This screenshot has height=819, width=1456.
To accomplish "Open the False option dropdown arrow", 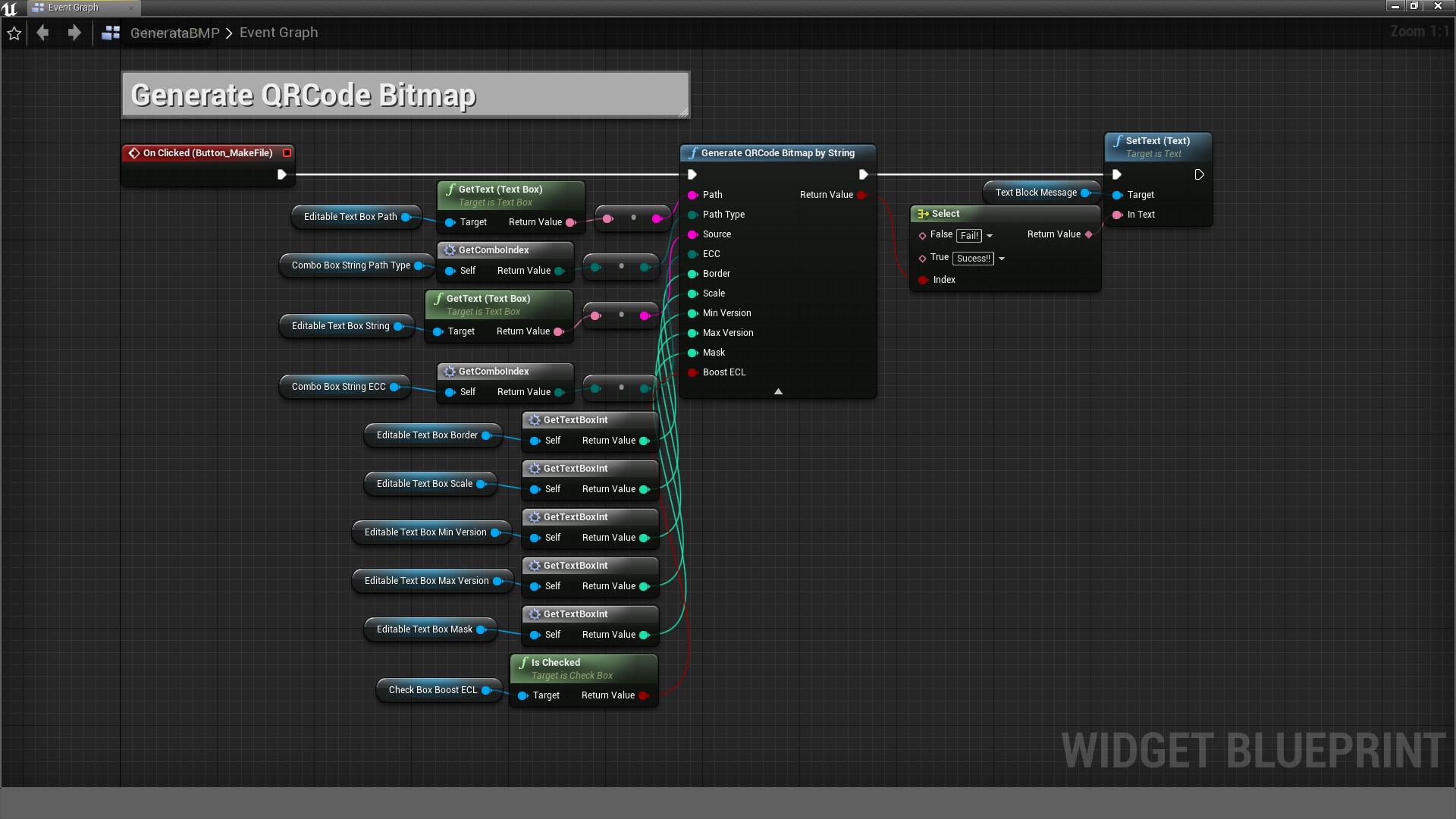I will pos(990,236).
